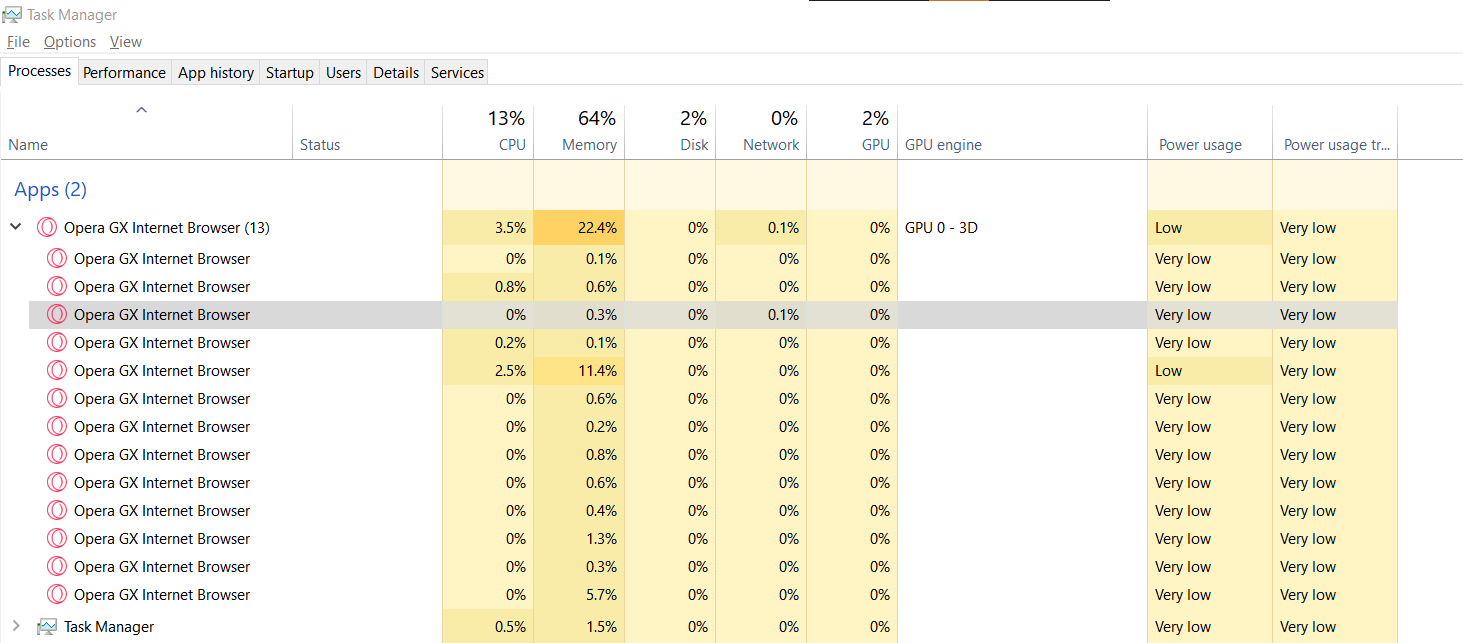This screenshot has height=643, width=1463.
Task: Switch to the Performance tab
Action: [124, 73]
